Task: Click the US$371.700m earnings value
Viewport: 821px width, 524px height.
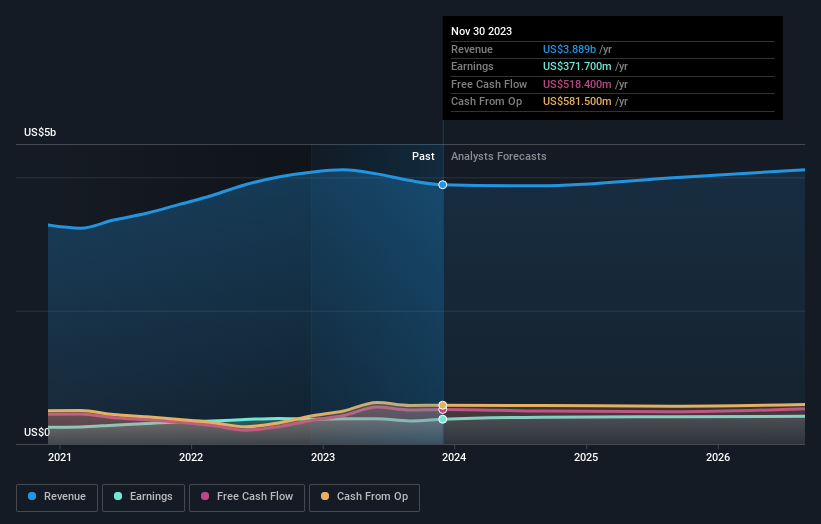Action: (577, 66)
